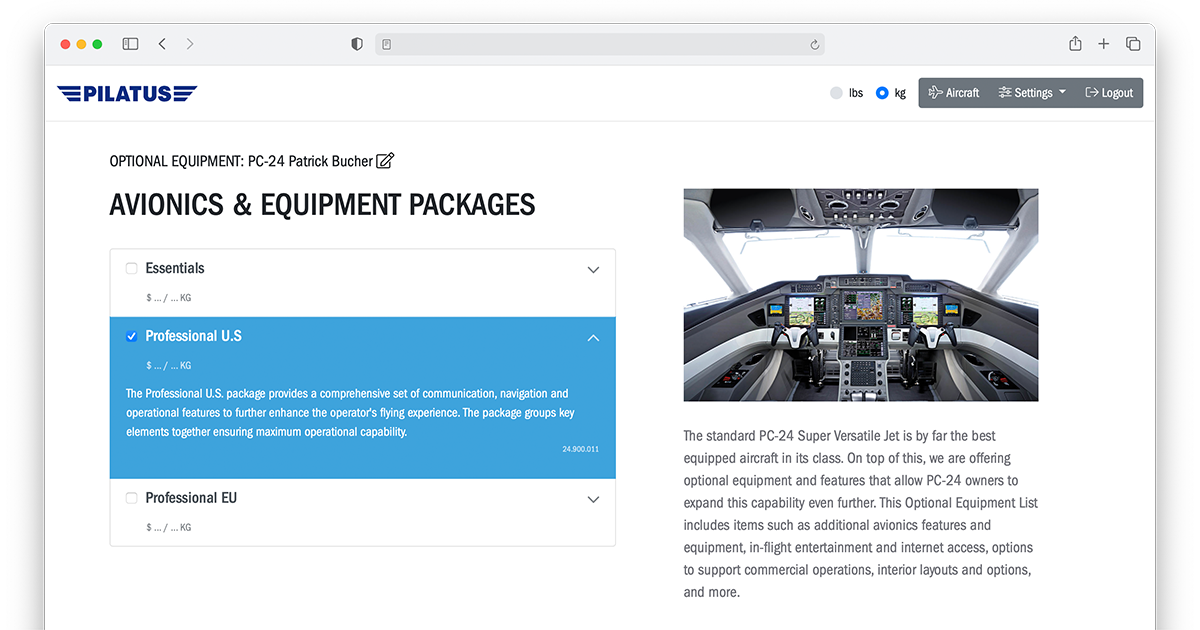Open the Safari share icon

tap(1075, 44)
